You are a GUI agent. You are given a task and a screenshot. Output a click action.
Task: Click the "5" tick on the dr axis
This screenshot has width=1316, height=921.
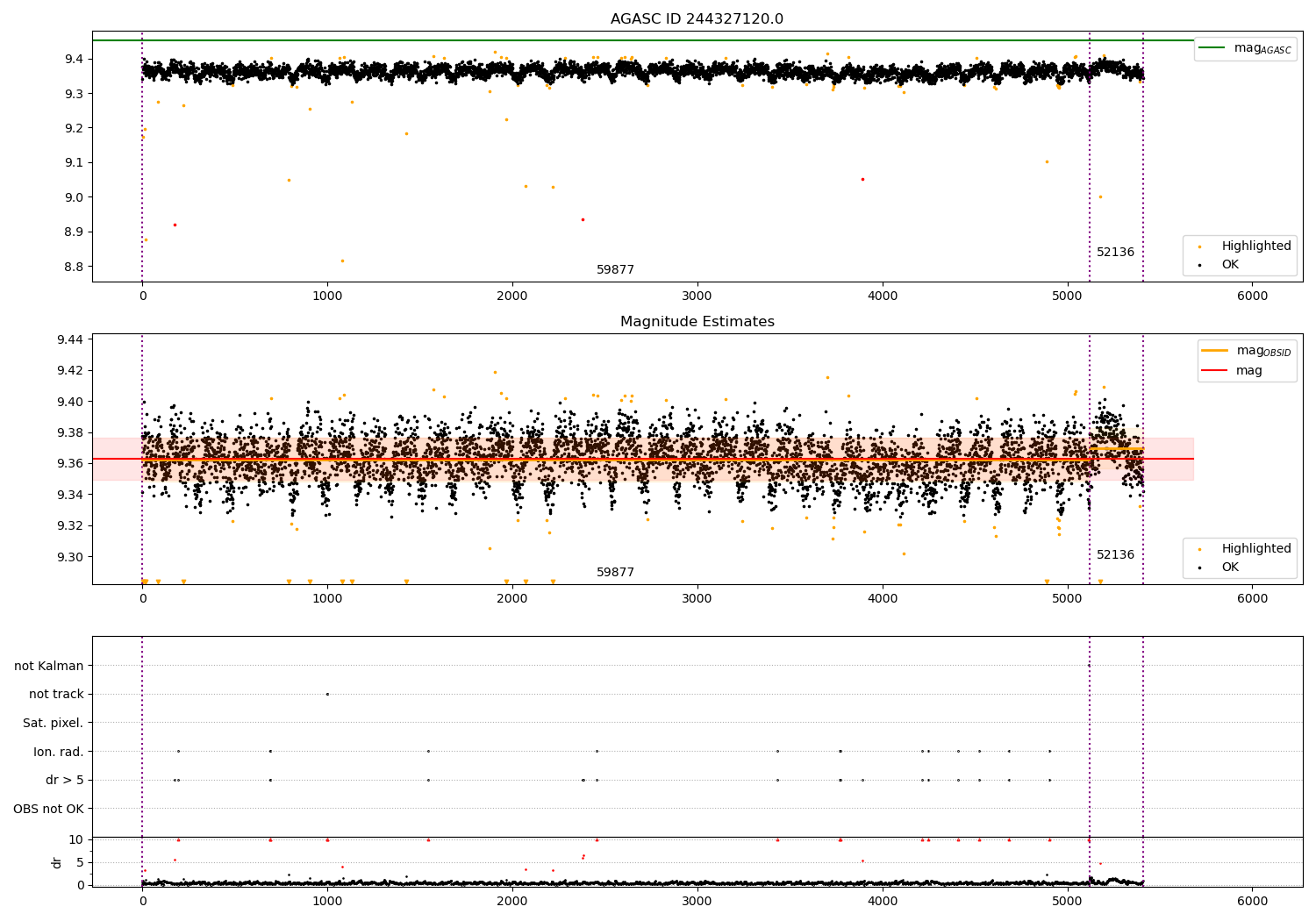pos(80,863)
